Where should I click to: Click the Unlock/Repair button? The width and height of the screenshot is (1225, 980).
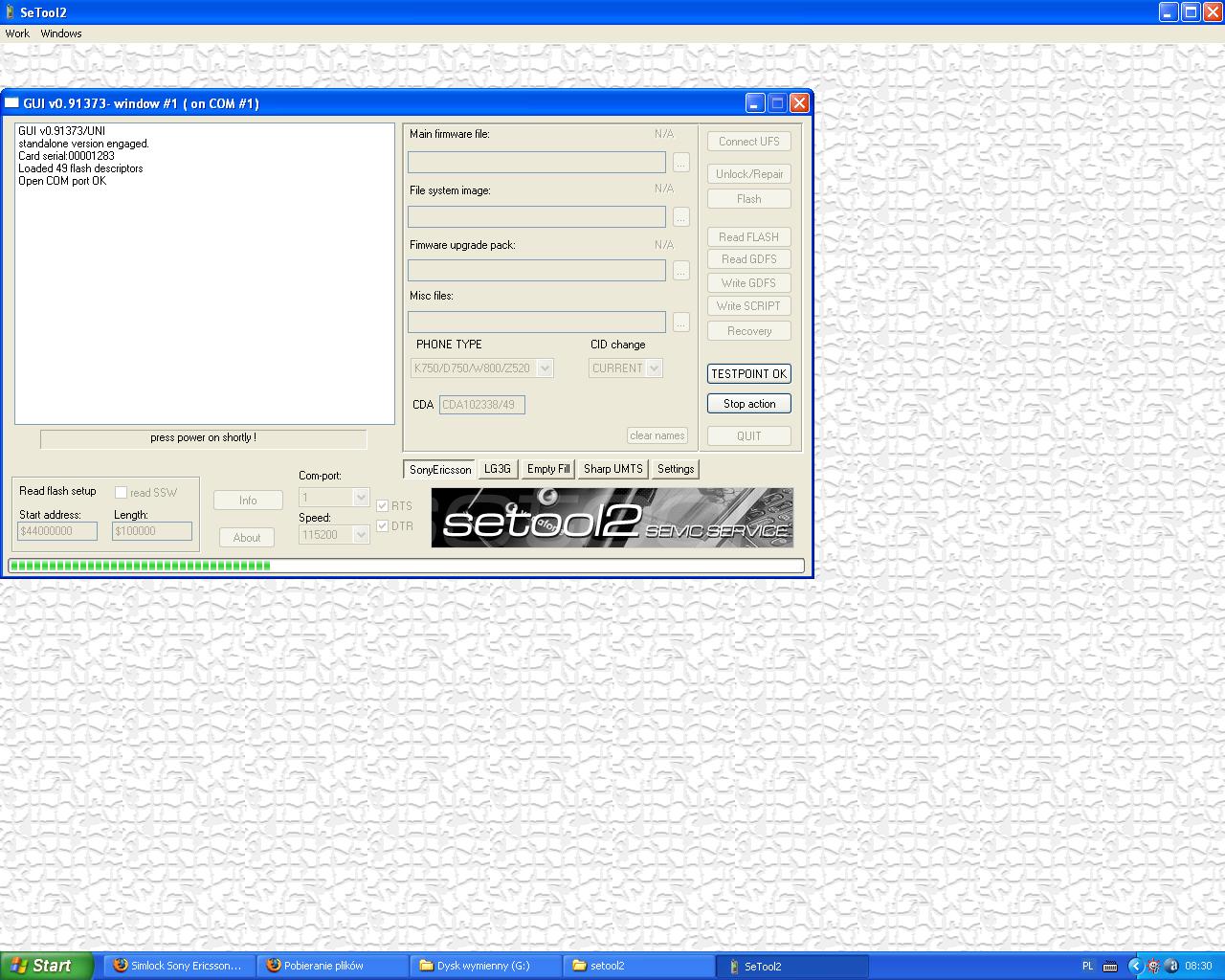click(x=749, y=174)
